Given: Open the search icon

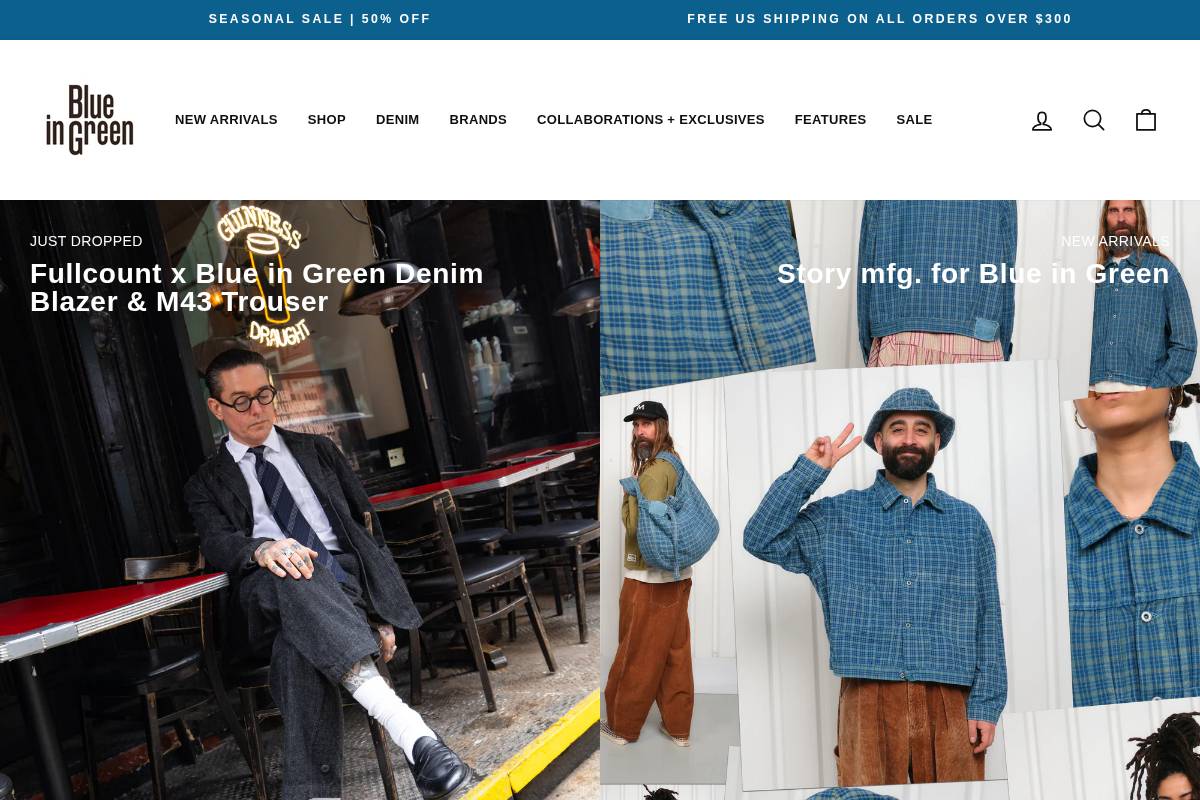Looking at the screenshot, I should coord(1094,120).
